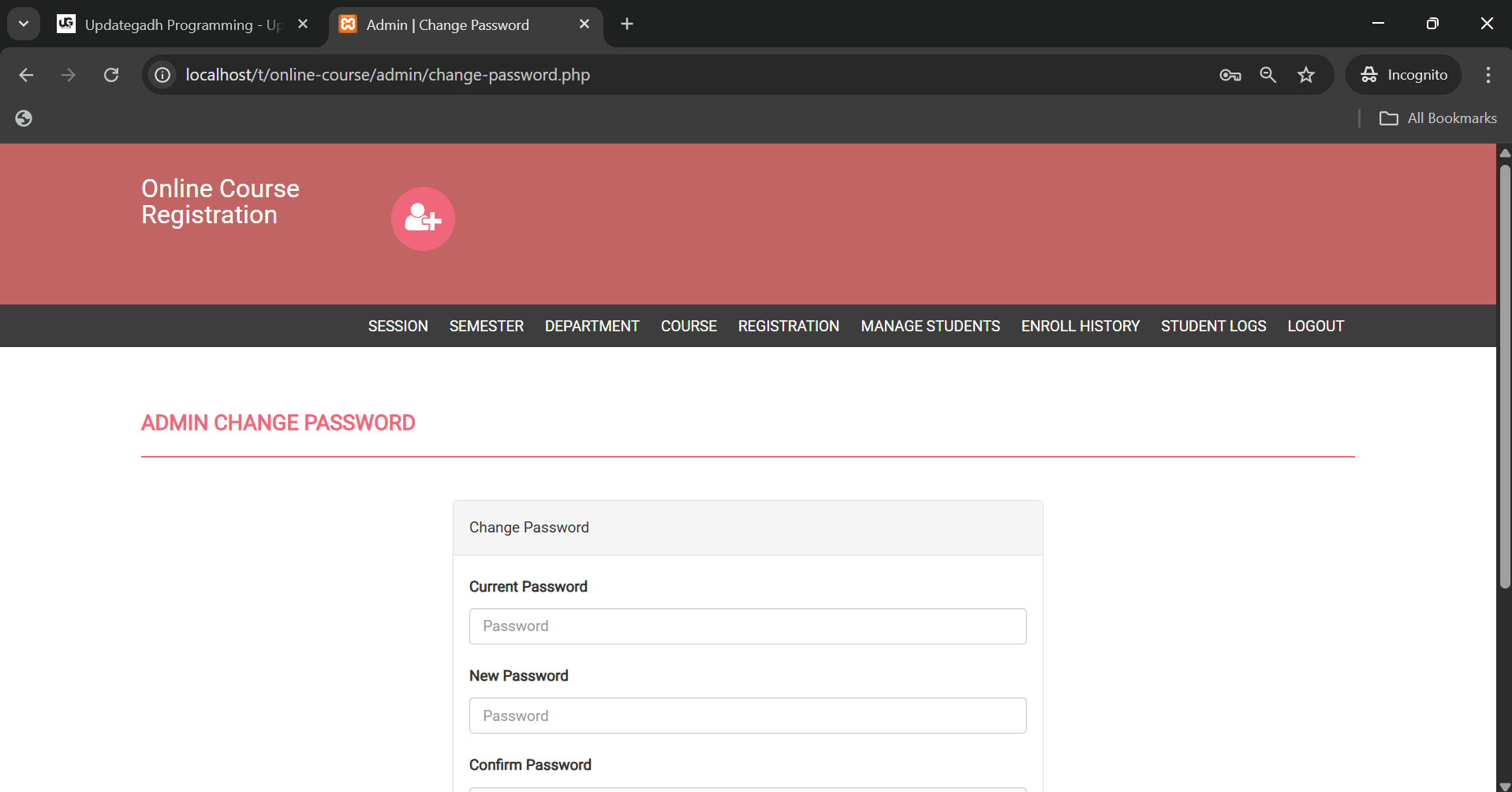The width and height of the screenshot is (1512, 792).
Task: Open the zoom search icon in address bar
Action: click(1267, 75)
